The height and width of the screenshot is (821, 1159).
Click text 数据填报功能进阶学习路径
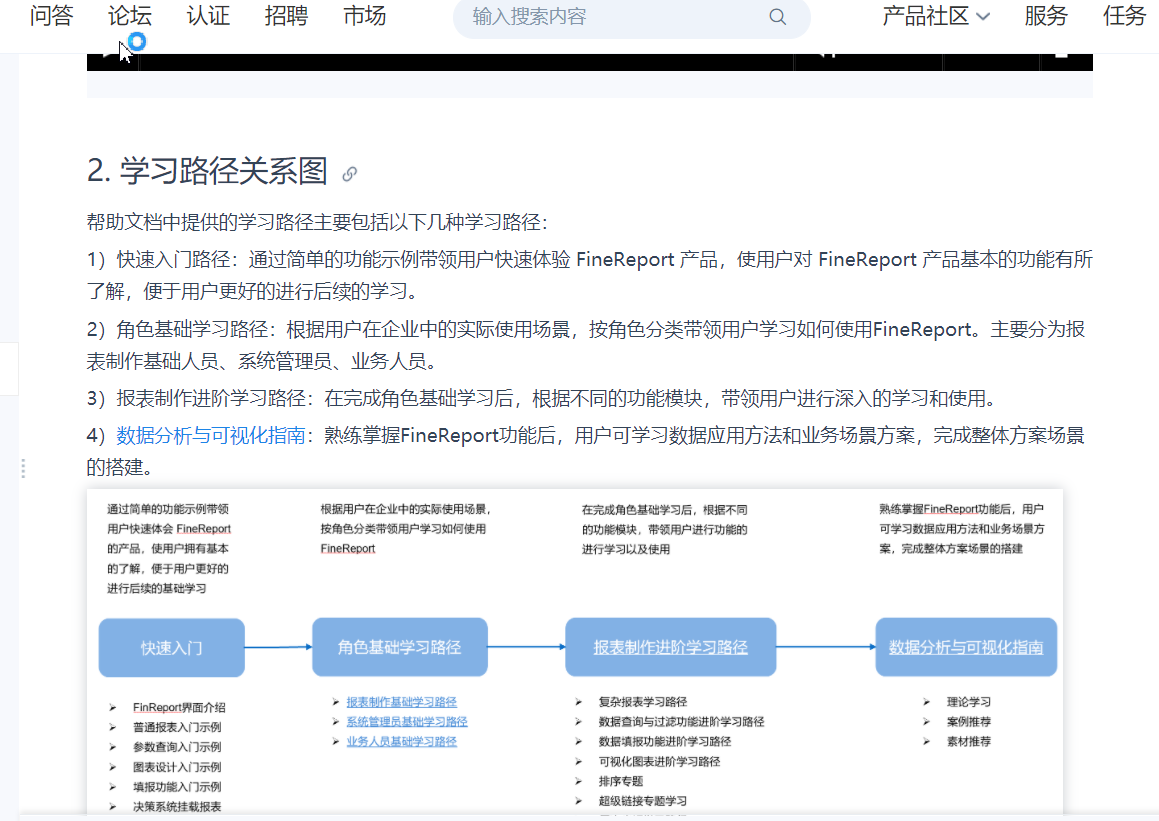pyautogui.click(x=665, y=742)
